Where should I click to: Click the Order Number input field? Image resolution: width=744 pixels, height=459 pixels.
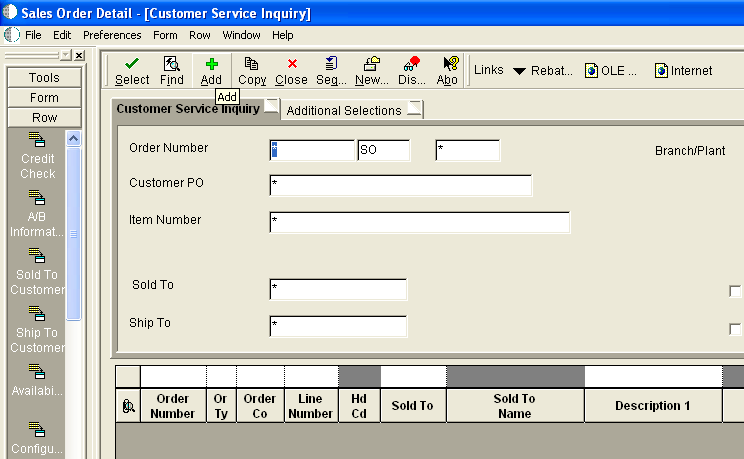(312, 150)
